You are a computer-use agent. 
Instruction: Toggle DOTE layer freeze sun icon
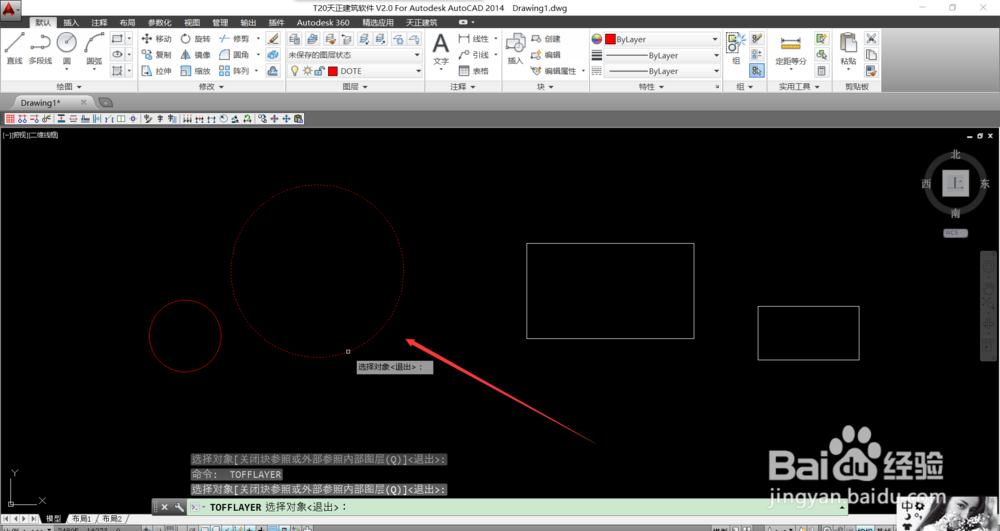coord(307,71)
